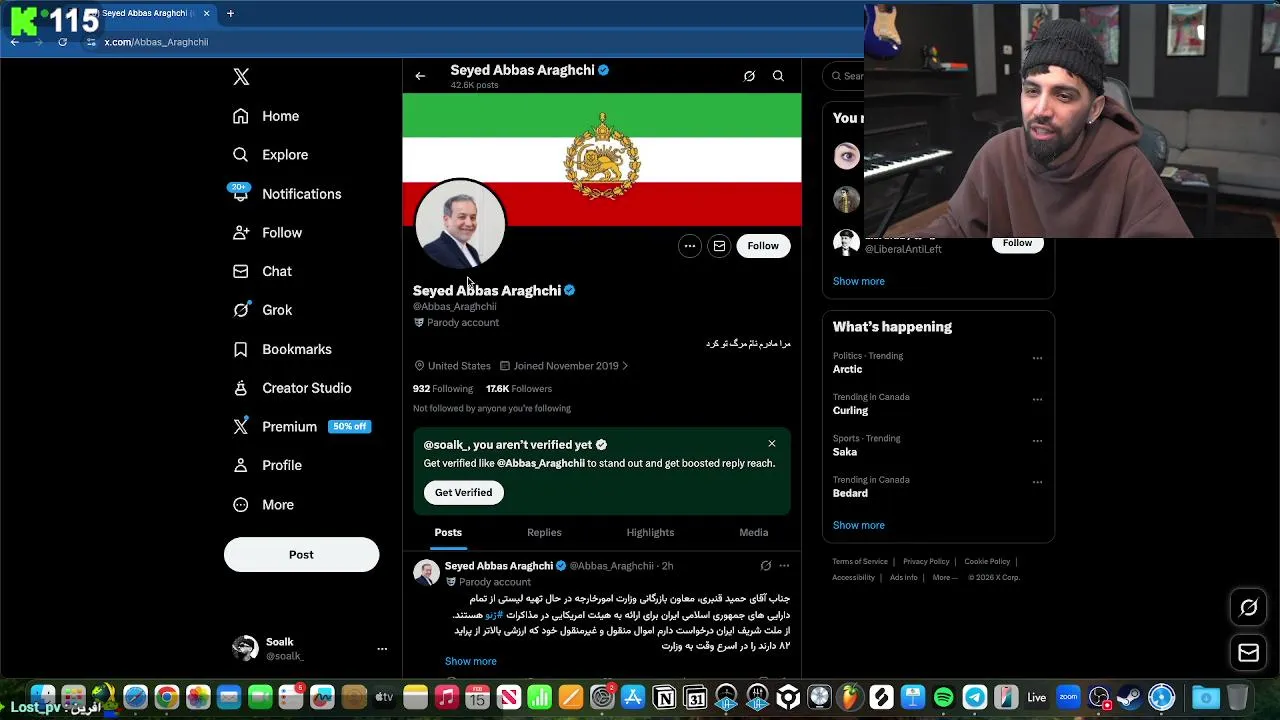
Task: Open the floating Messages envelope button
Action: [x=1248, y=654]
